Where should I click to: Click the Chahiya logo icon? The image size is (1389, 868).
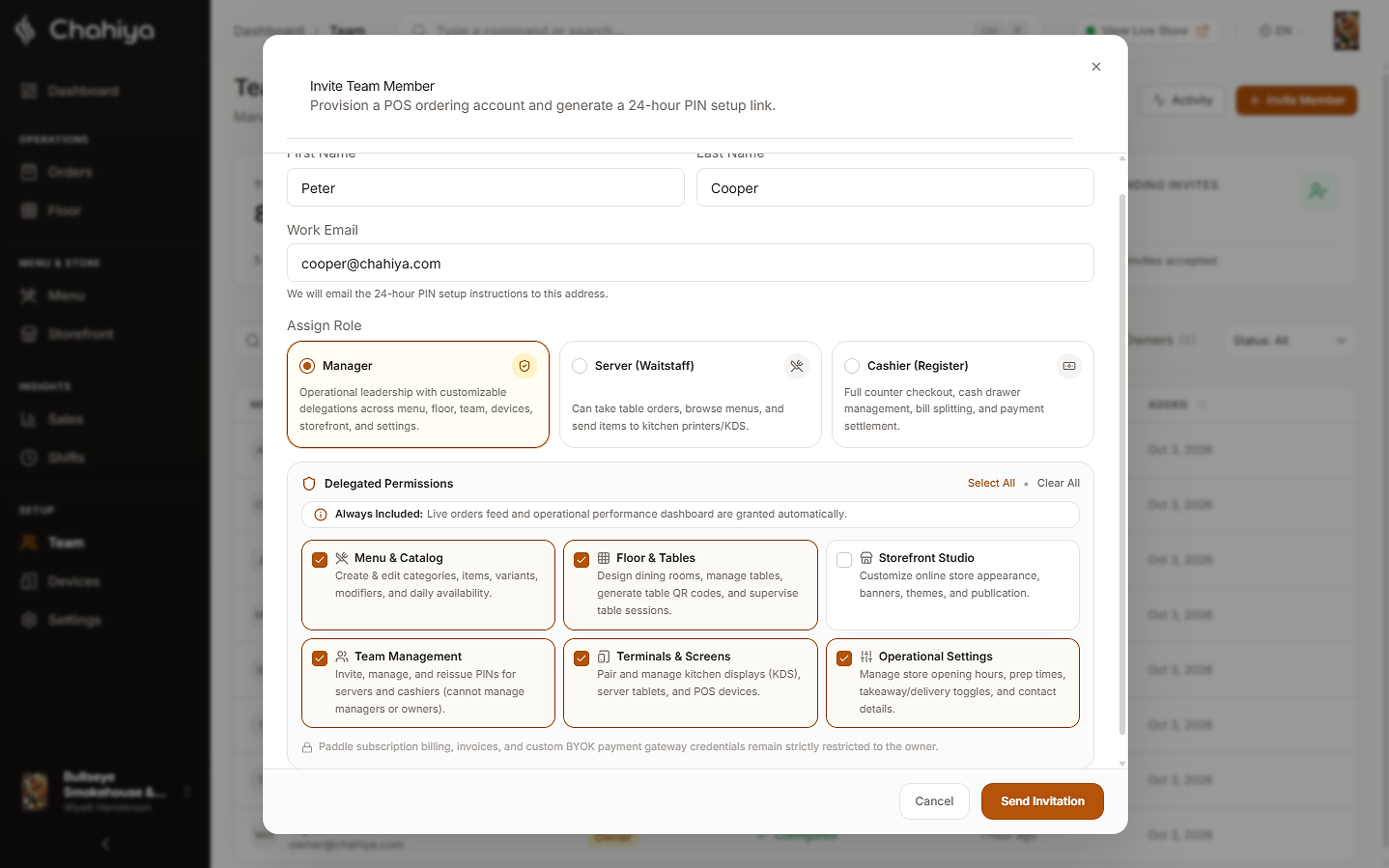[25, 30]
